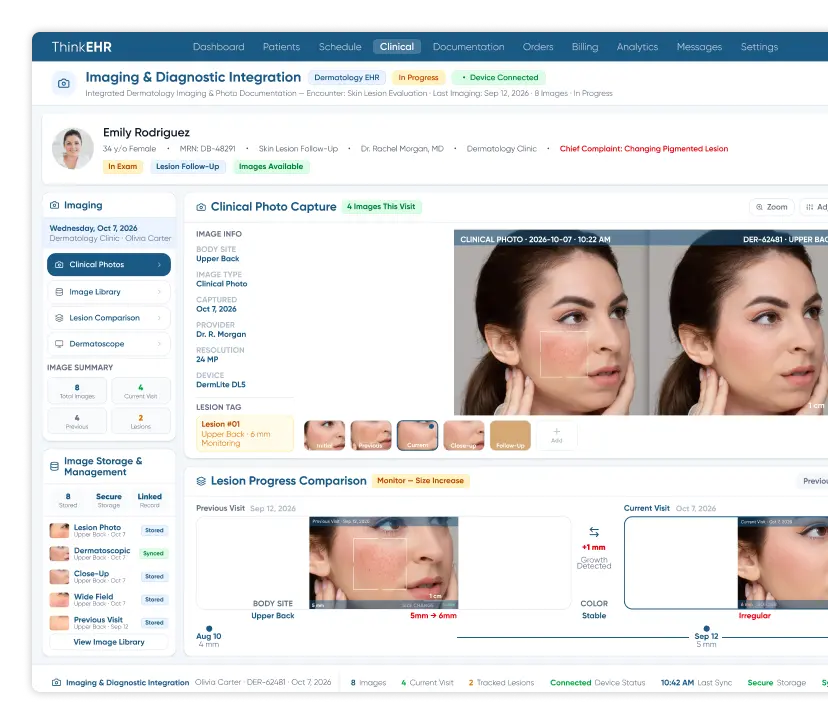Click the Synced status on Dermatoscopic row

[x=153, y=553]
